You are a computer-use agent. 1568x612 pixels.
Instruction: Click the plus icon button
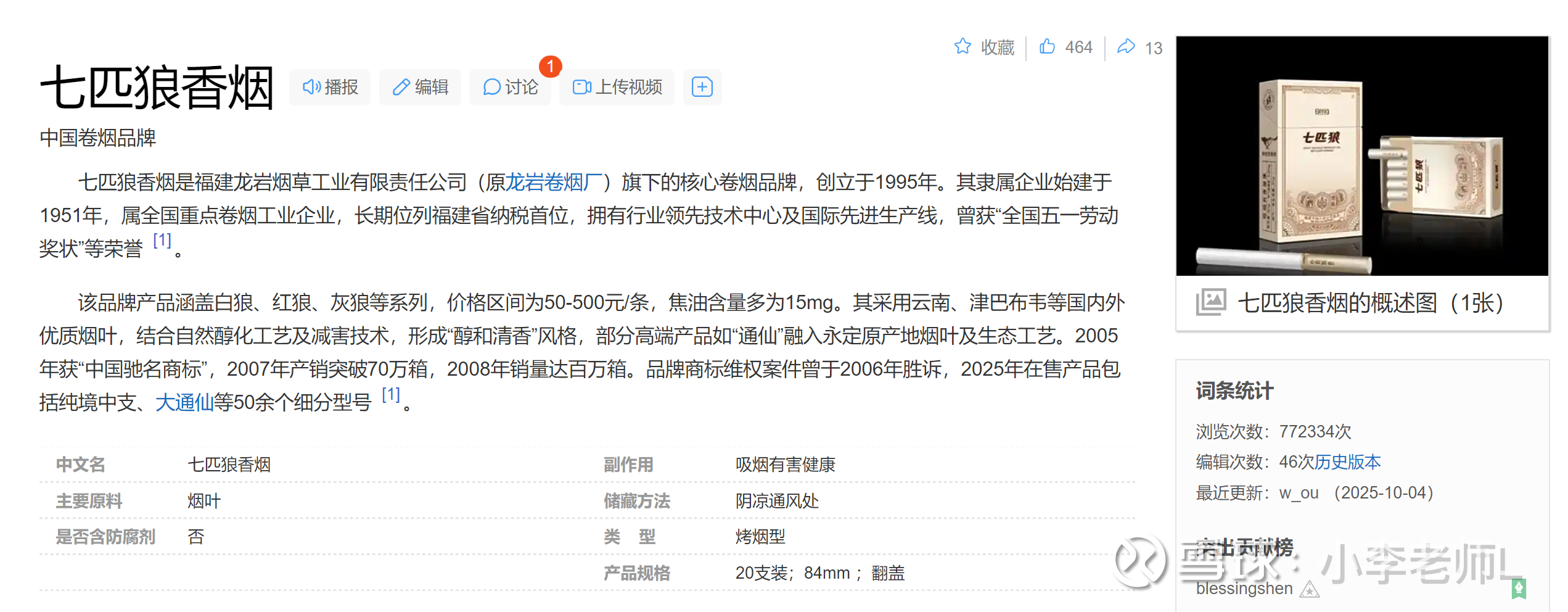(702, 87)
